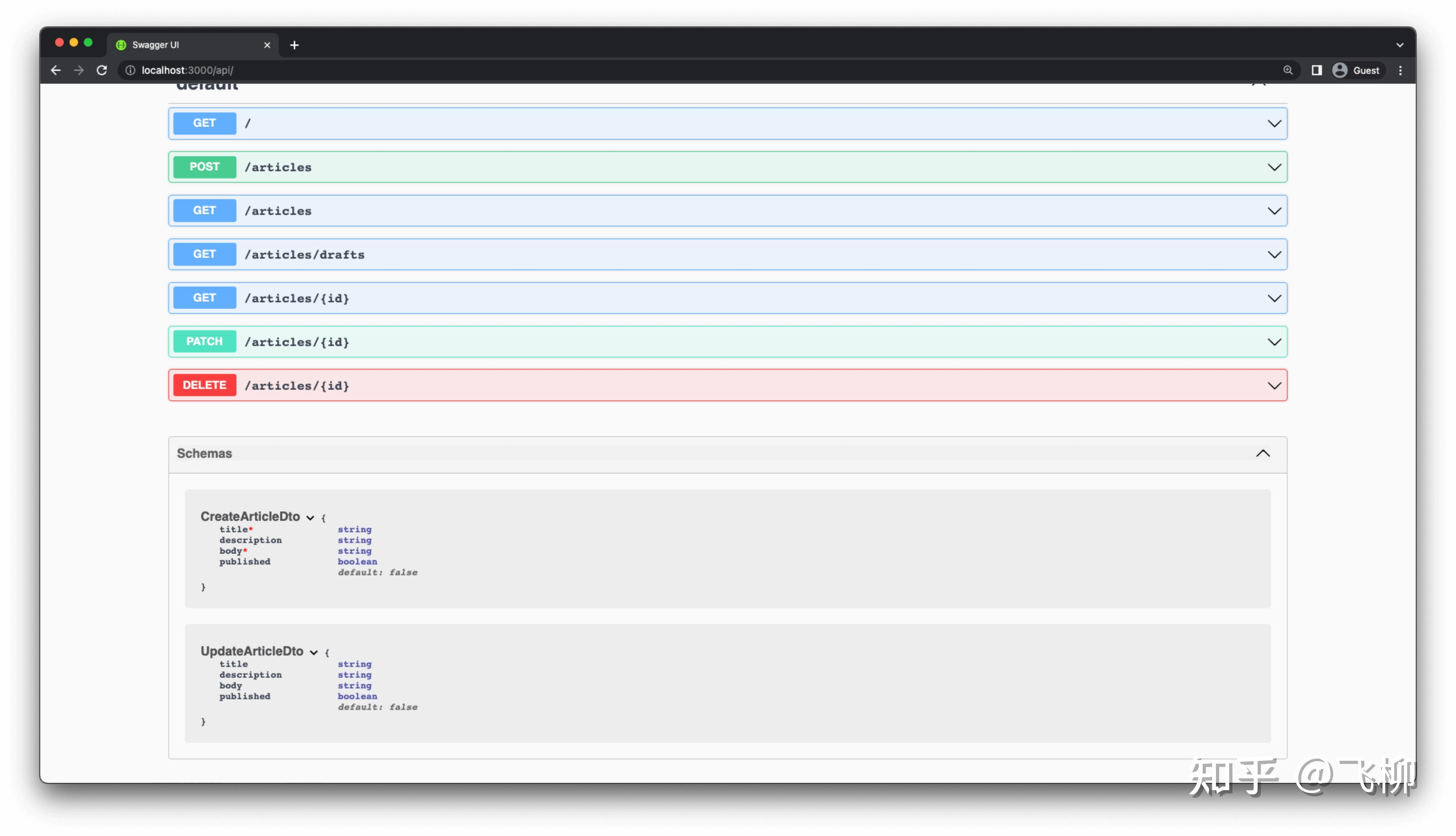Click the PATCH method button
Image resolution: width=1456 pixels, height=836 pixels.
204,342
